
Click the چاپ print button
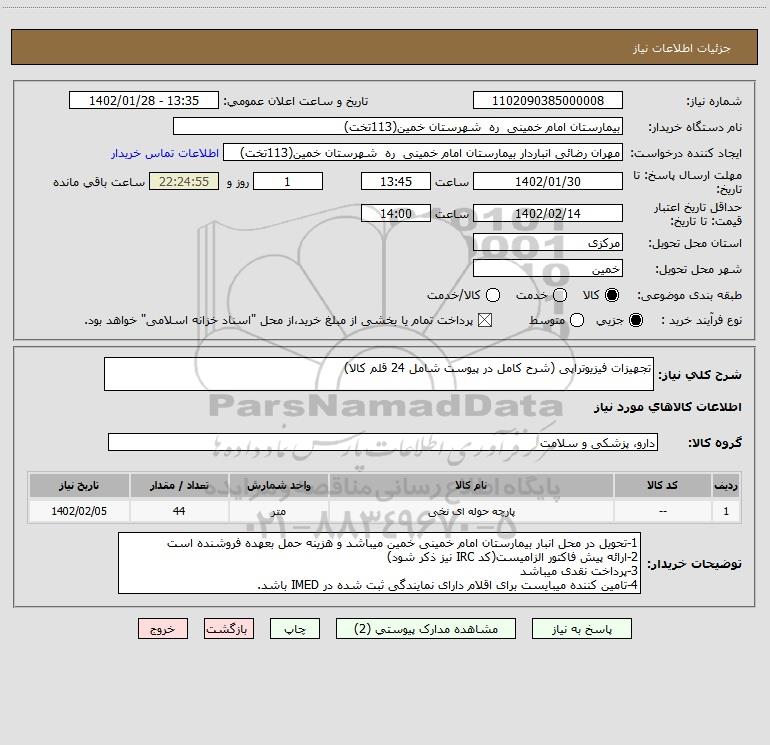pos(295,629)
